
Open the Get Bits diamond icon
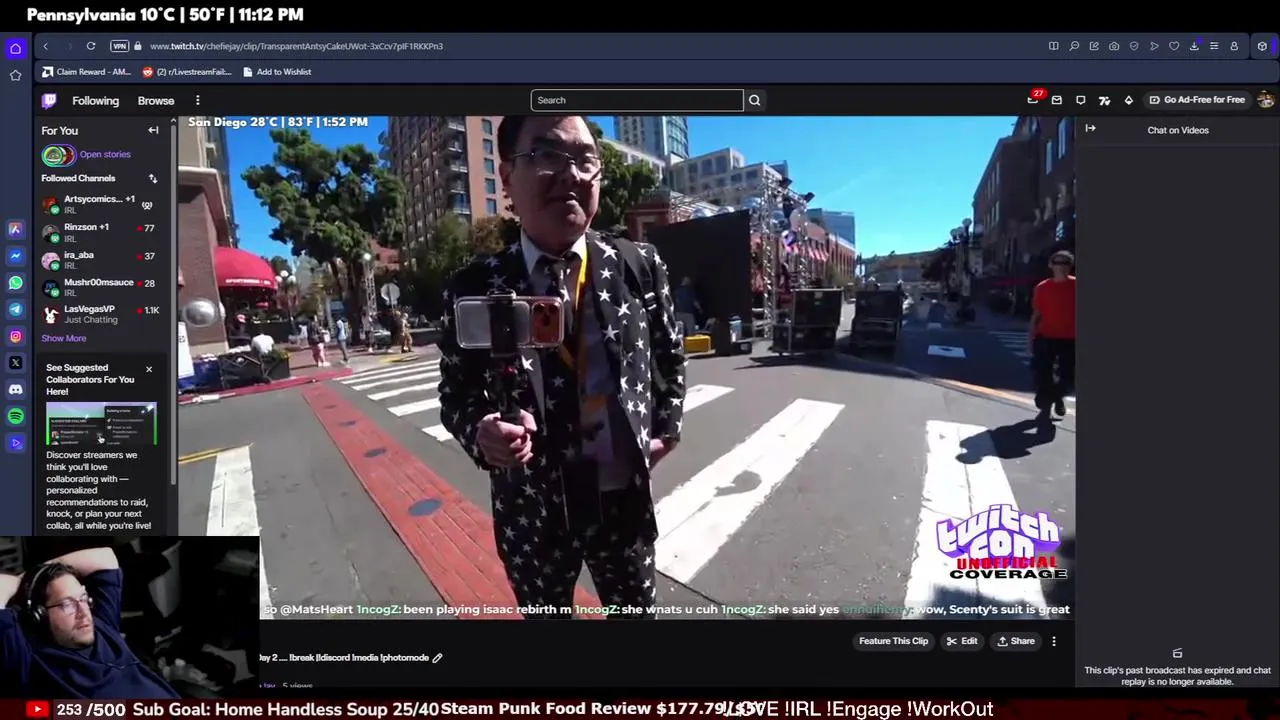point(1129,100)
